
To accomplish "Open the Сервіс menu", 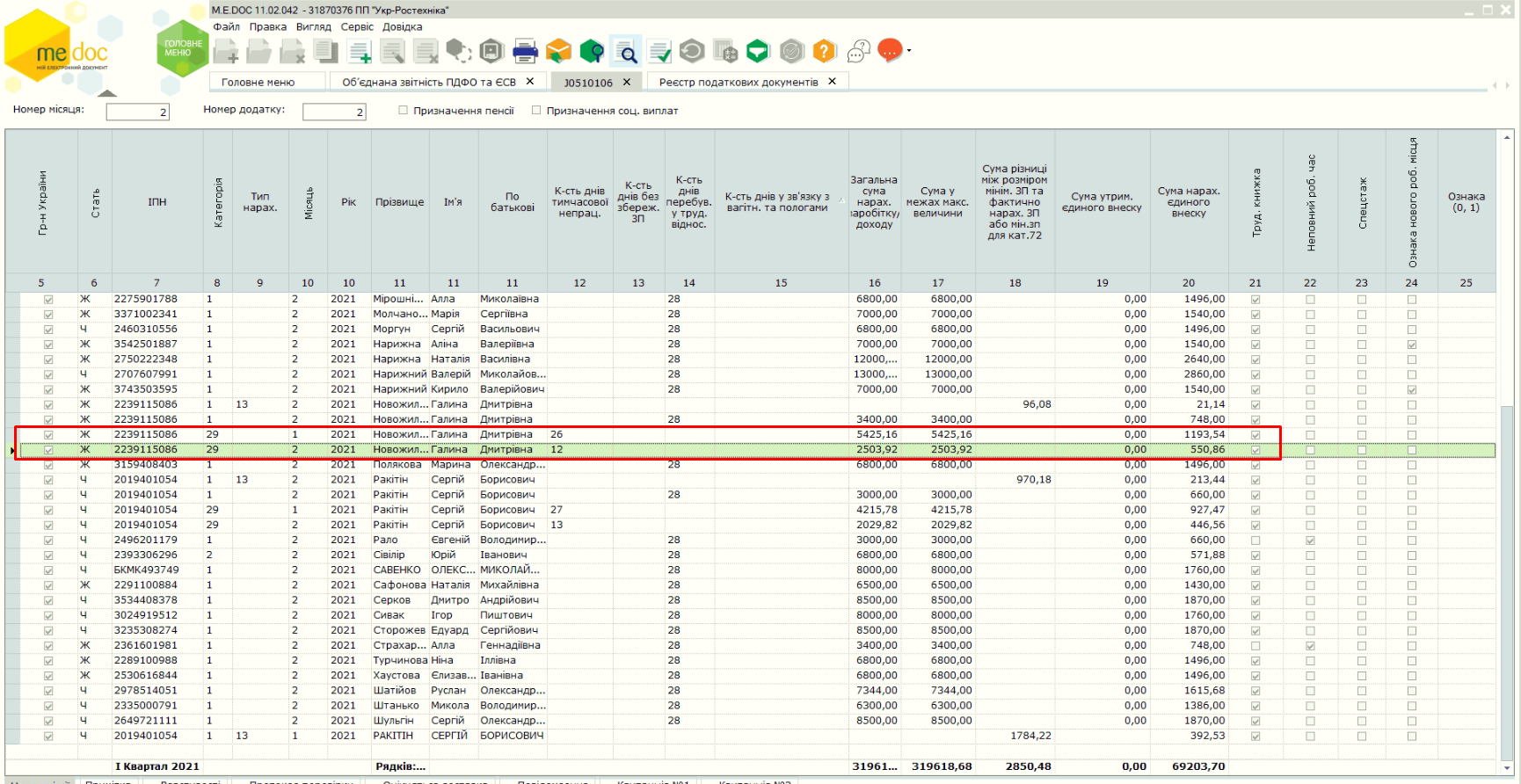I will coord(357,26).
